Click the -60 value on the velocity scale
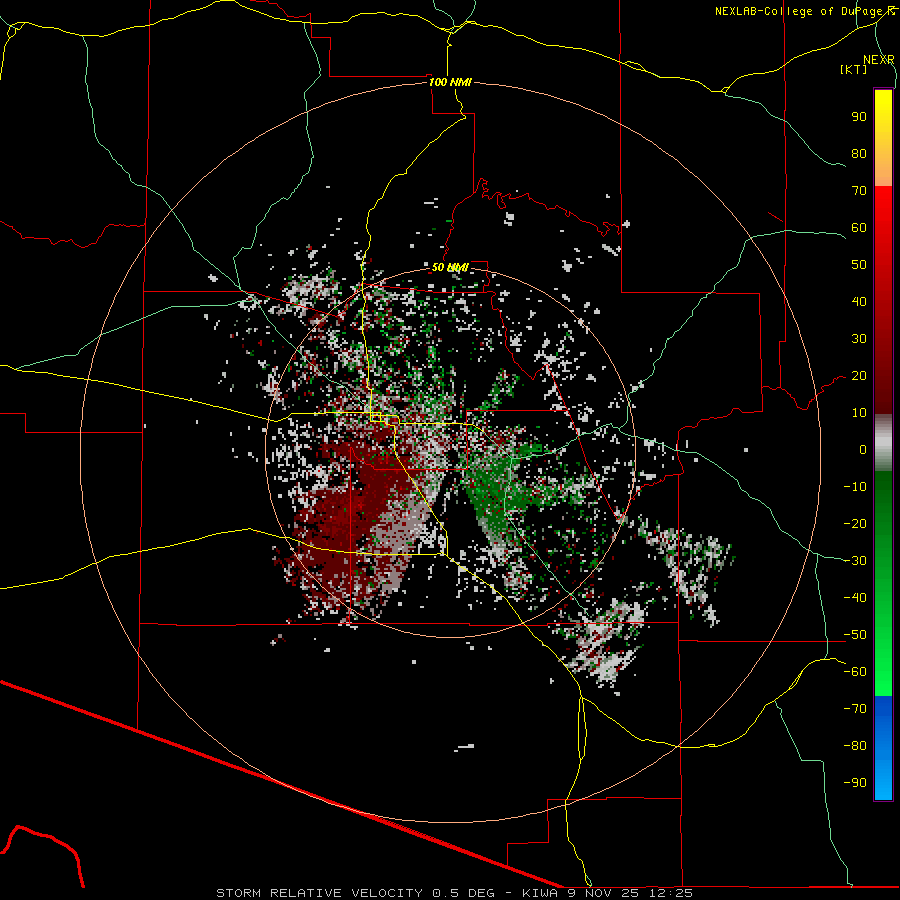The width and height of the screenshot is (900, 900). [855, 672]
